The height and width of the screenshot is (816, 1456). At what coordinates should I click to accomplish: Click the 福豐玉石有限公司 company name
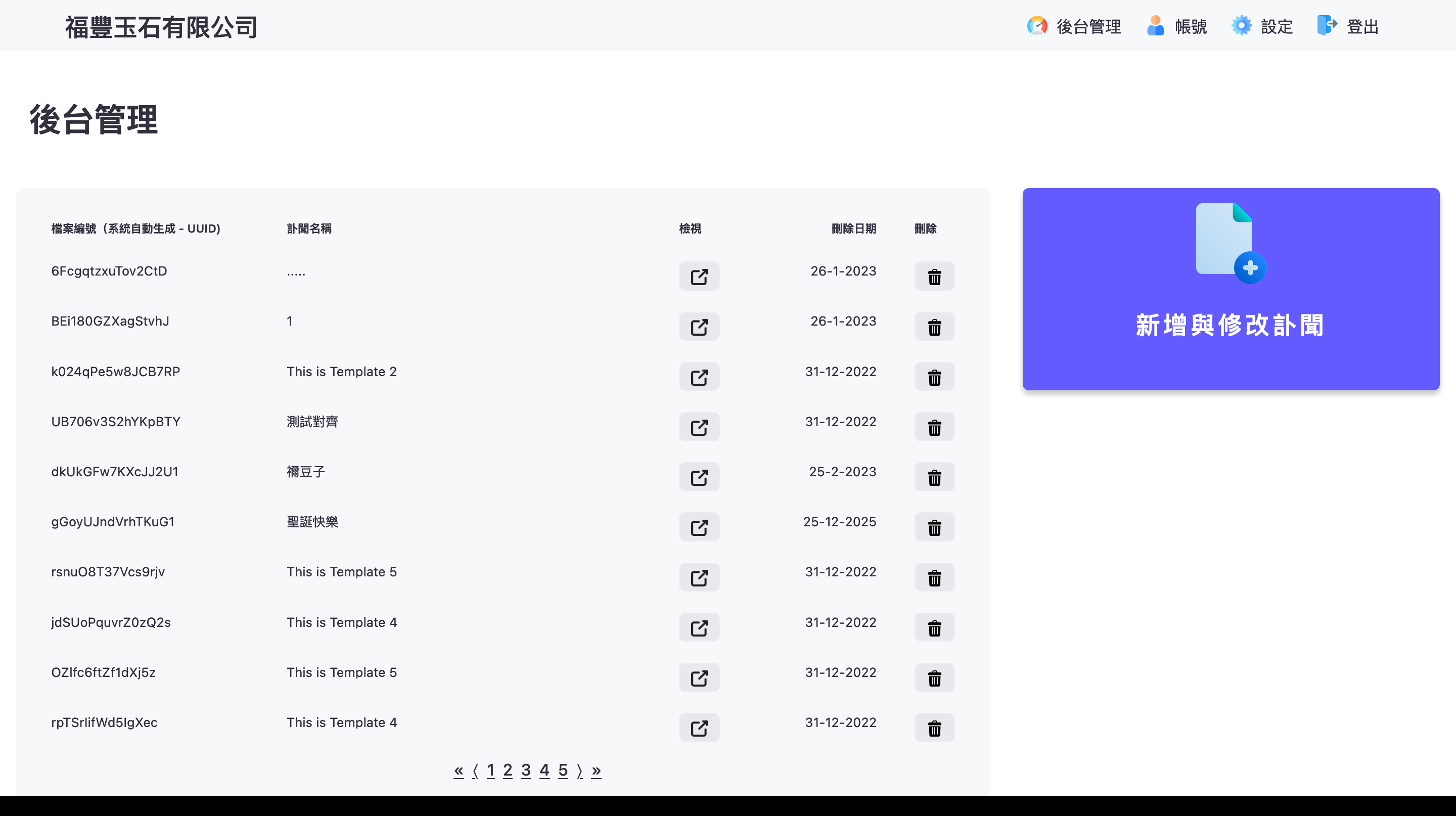pos(161,26)
